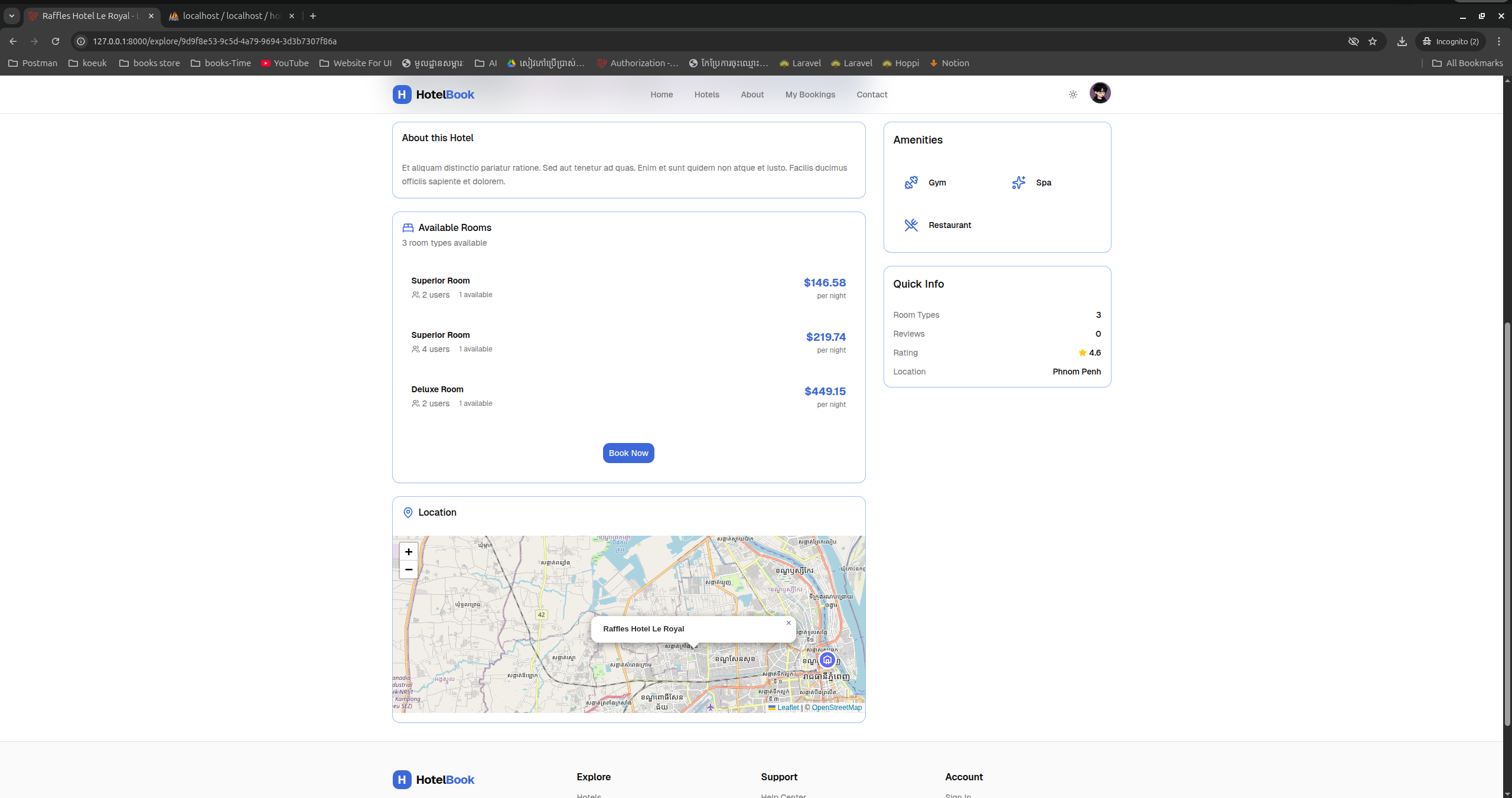Switch to the localhost phpMyAdmin tab

coord(232,16)
